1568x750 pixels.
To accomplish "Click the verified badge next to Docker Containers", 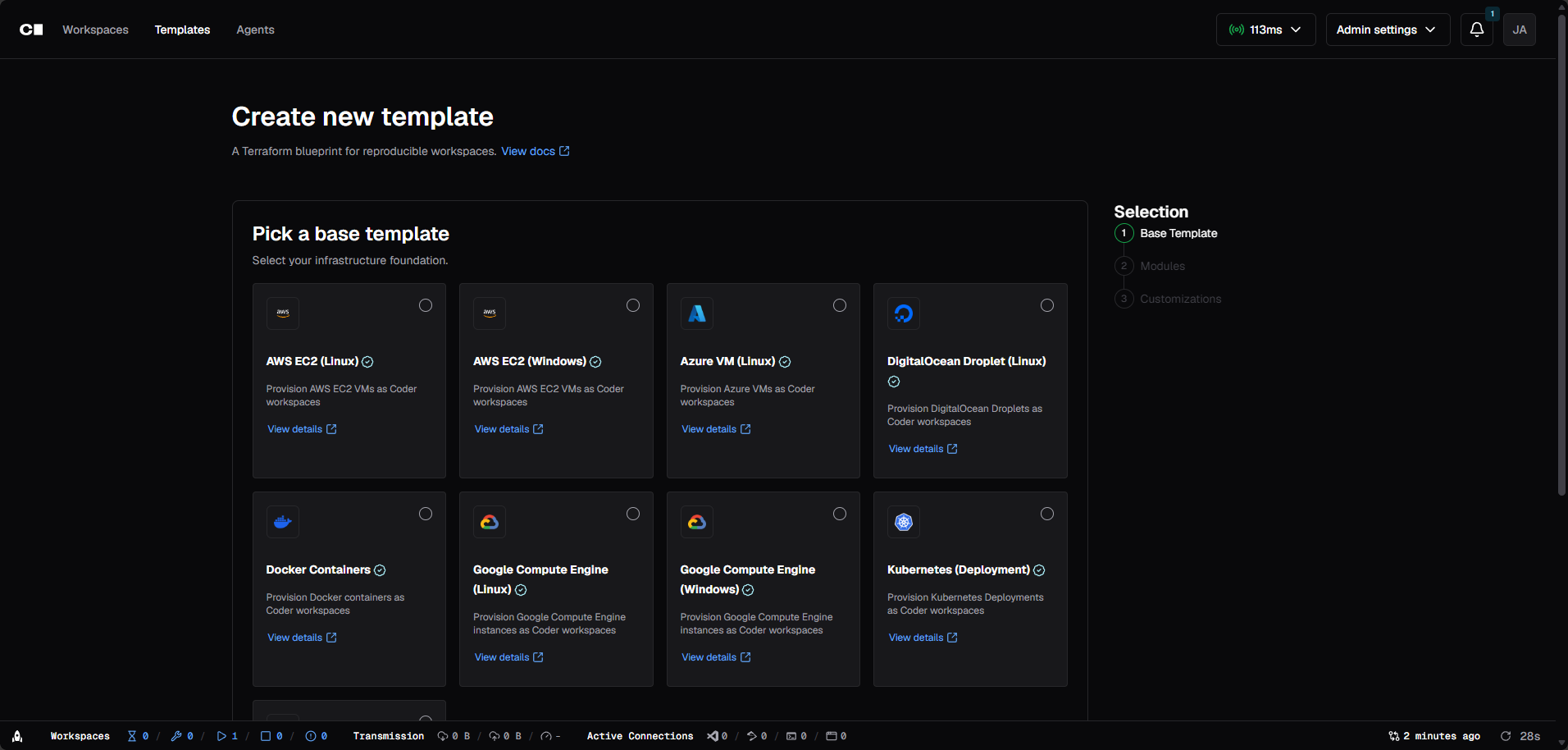I will (x=380, y=570).
